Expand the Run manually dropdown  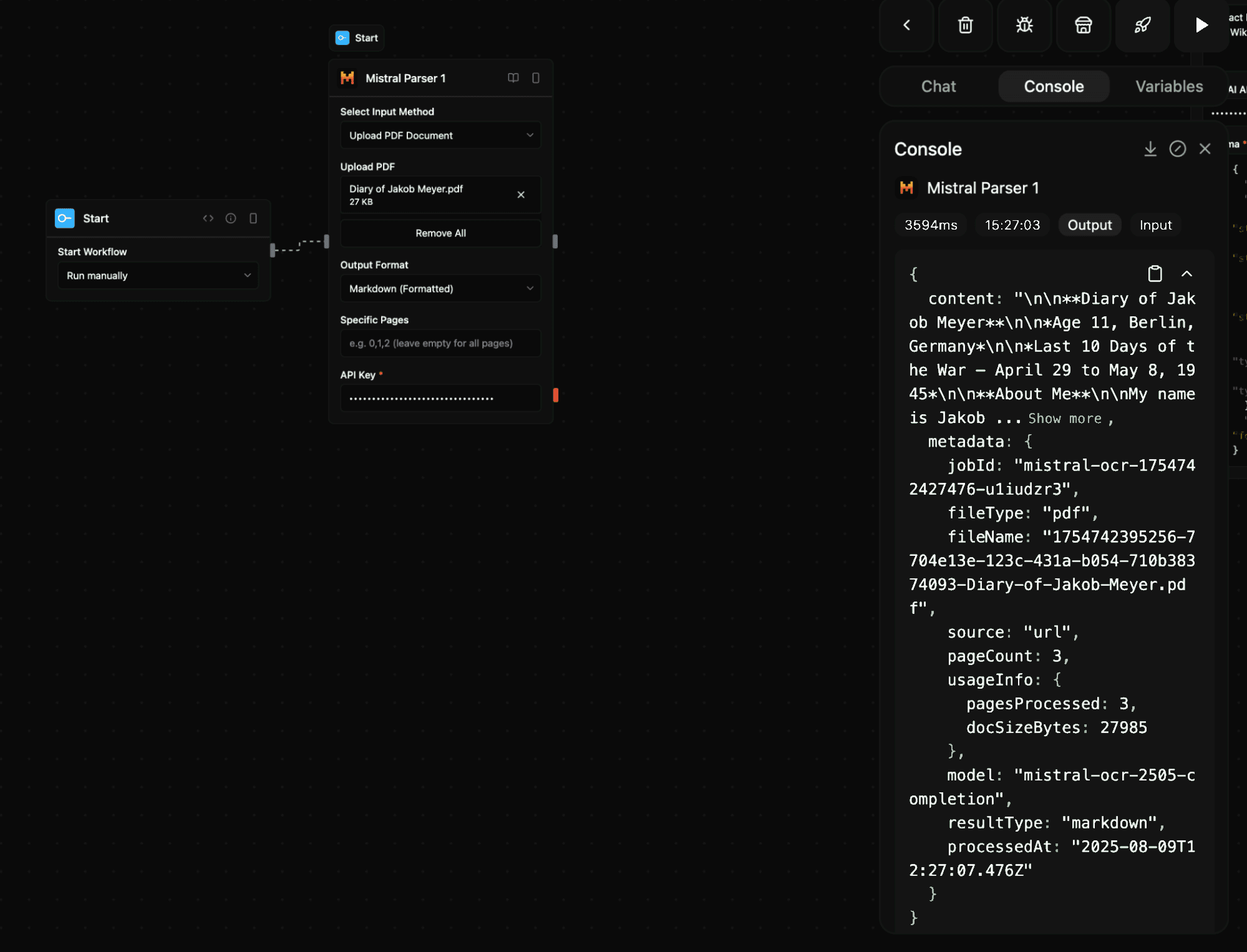pos(158,275)
